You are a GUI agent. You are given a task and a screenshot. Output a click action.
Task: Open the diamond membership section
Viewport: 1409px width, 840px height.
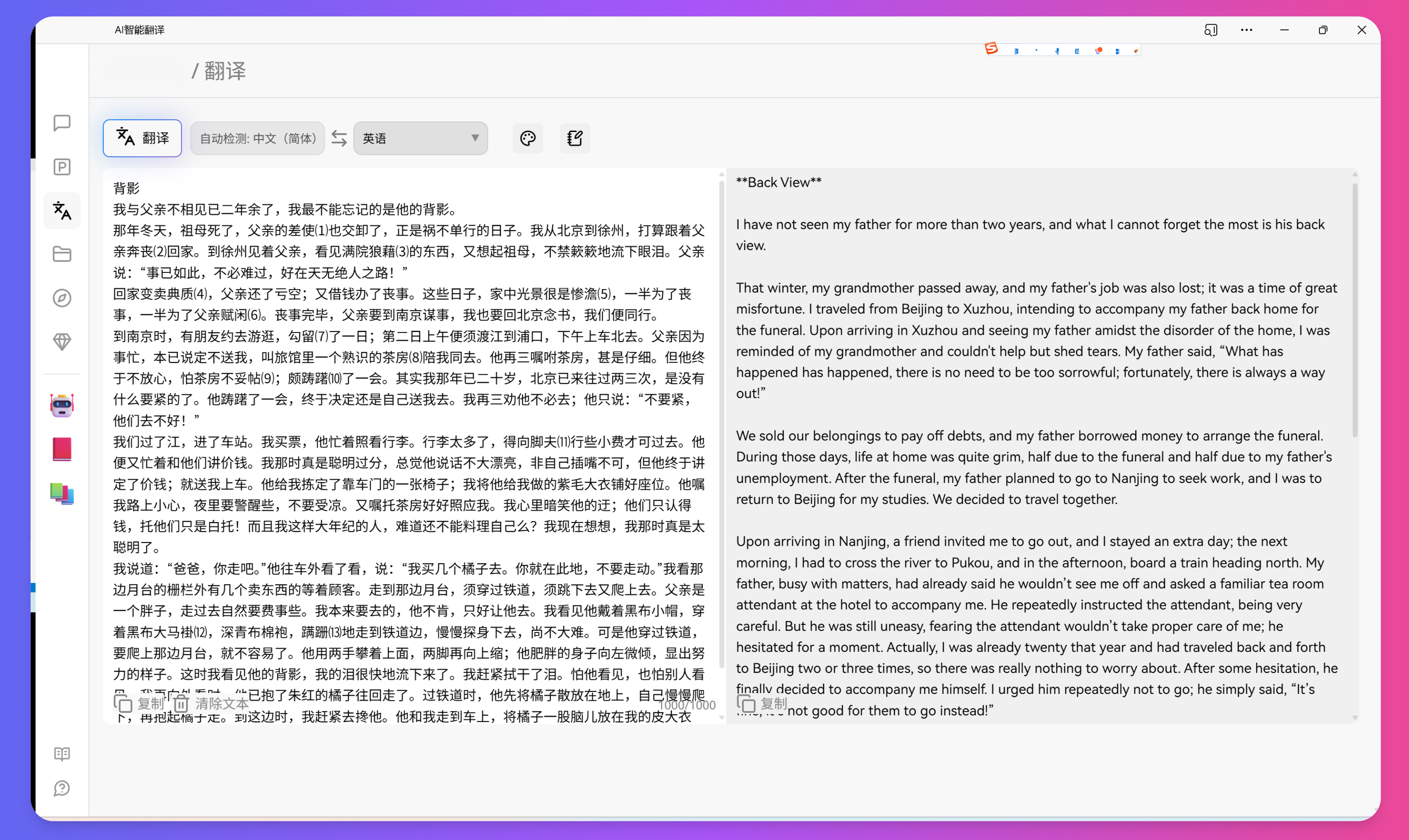[x=62, y=342]
